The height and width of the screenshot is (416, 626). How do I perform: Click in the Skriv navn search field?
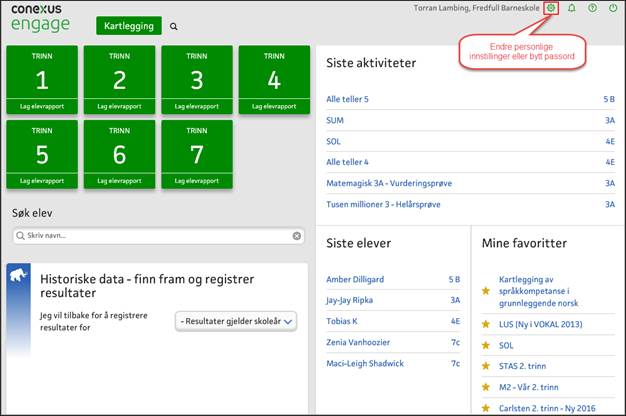click(x=150, y=236)
